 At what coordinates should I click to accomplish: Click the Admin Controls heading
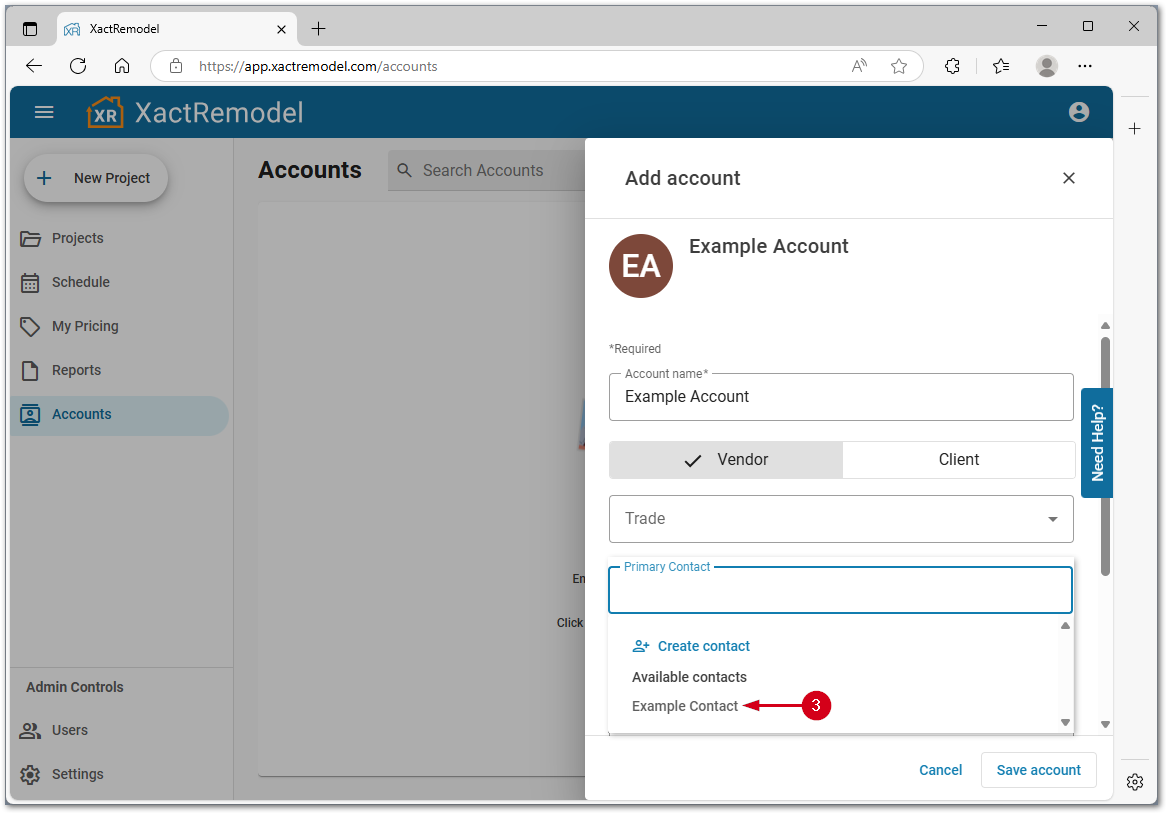coord(74,688)
